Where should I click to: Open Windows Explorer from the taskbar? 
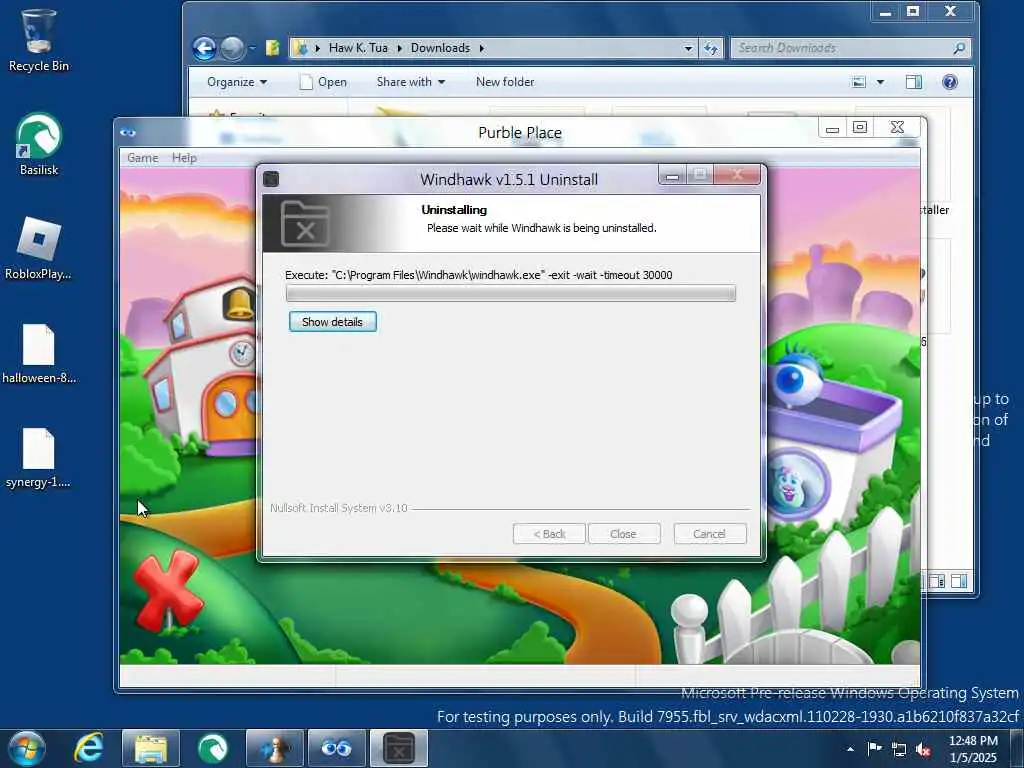[151, 748]
